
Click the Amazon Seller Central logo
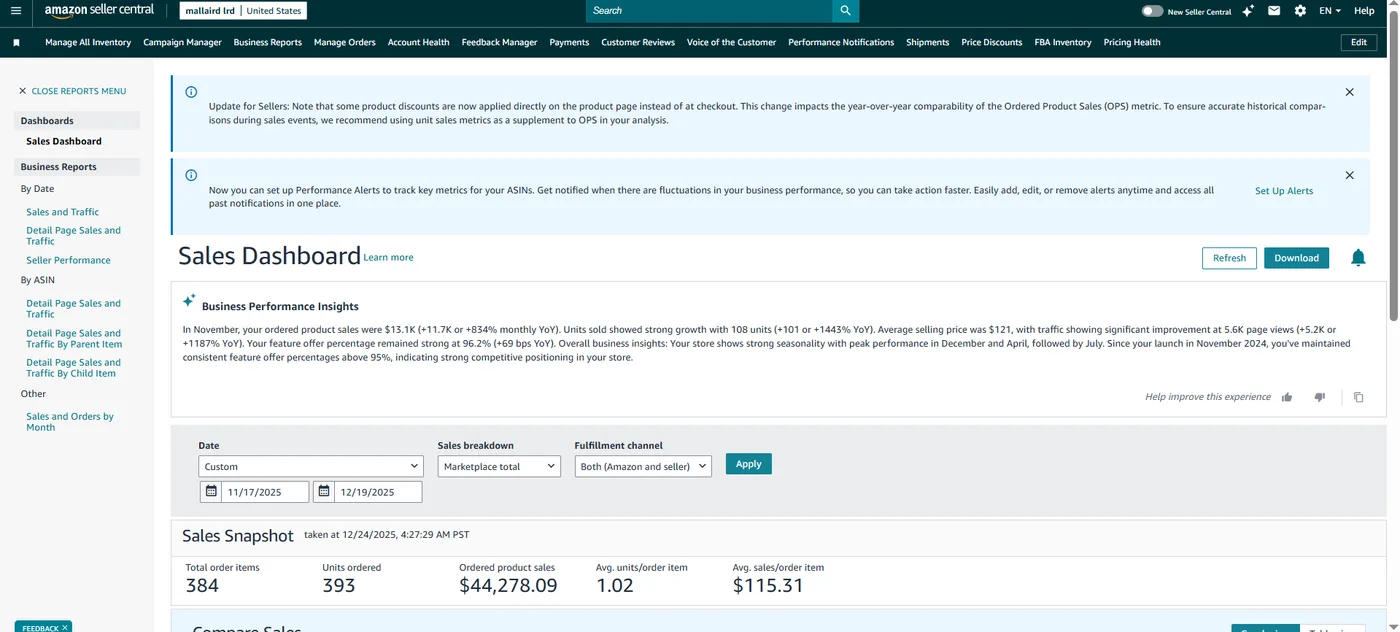pos(99,11)
